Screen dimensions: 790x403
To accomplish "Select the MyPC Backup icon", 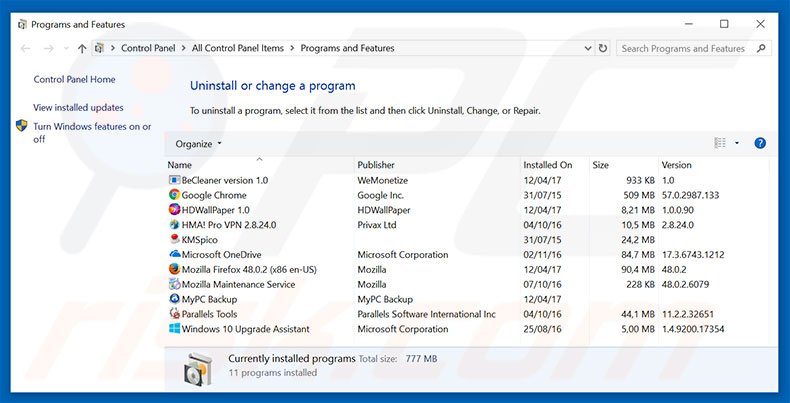I will click(x=174, y=299).
